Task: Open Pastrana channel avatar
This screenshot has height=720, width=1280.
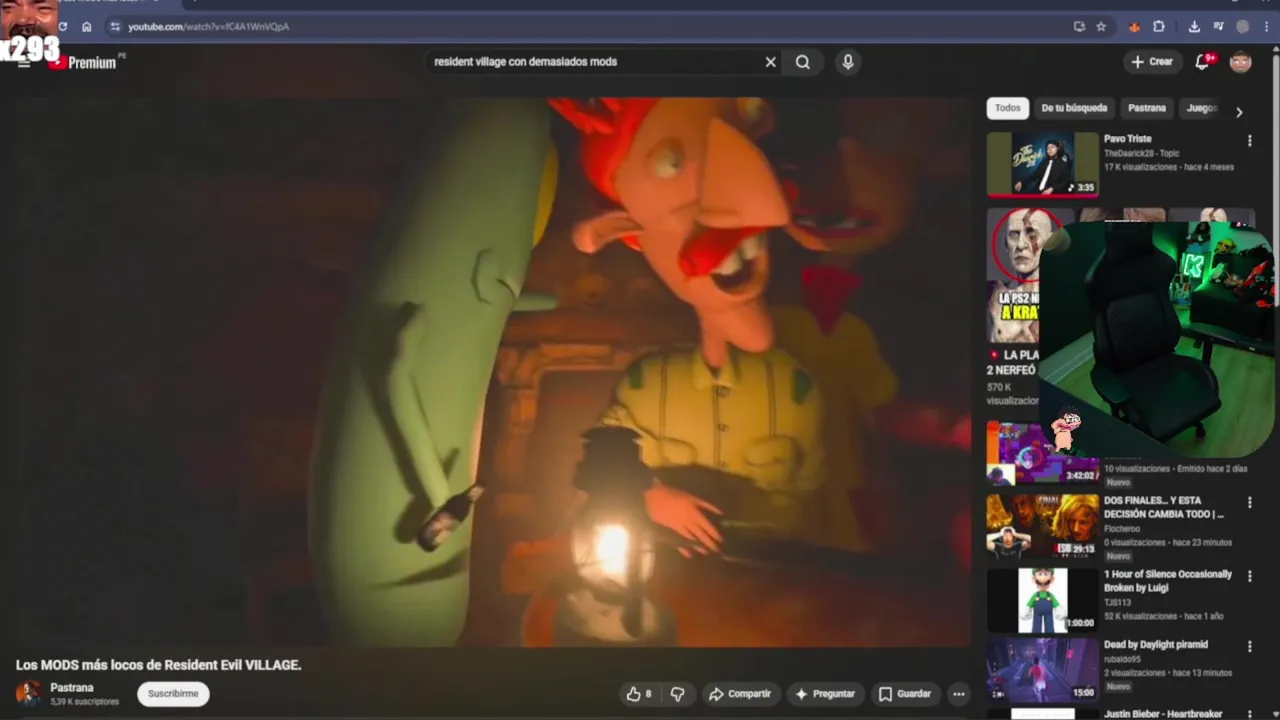Action: [29, 693]
